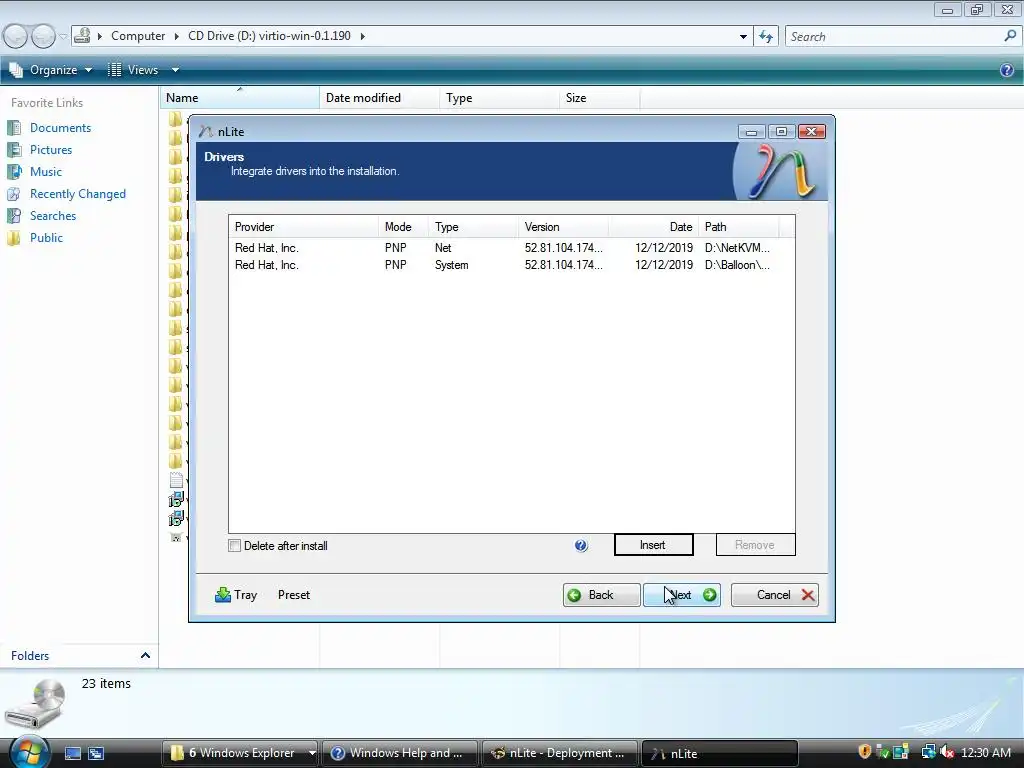This screenshot has width=1024, height=768.
Task: Click Show Desktop quick launch icon
Action: pyautogui.click(x=73, y=754)
